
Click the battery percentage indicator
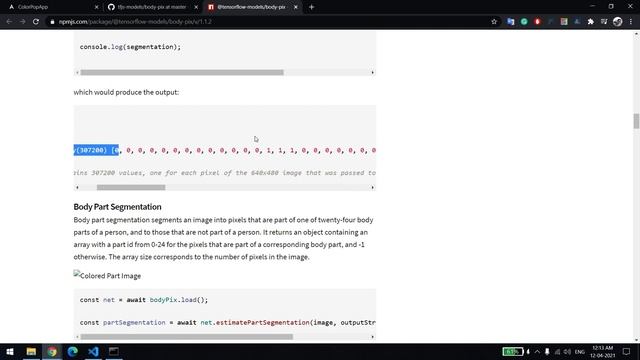513,351
